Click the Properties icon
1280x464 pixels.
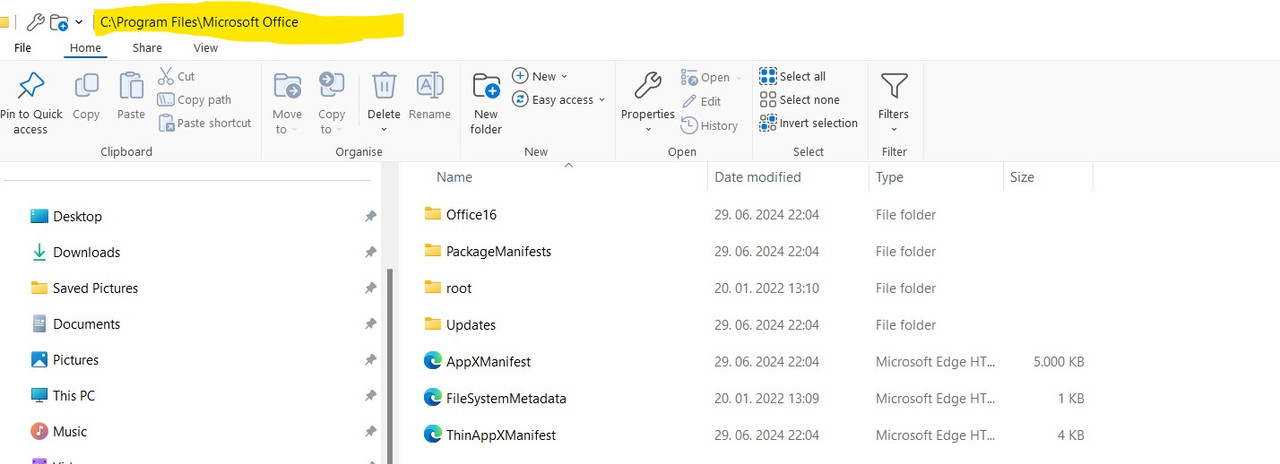[648, 85]
